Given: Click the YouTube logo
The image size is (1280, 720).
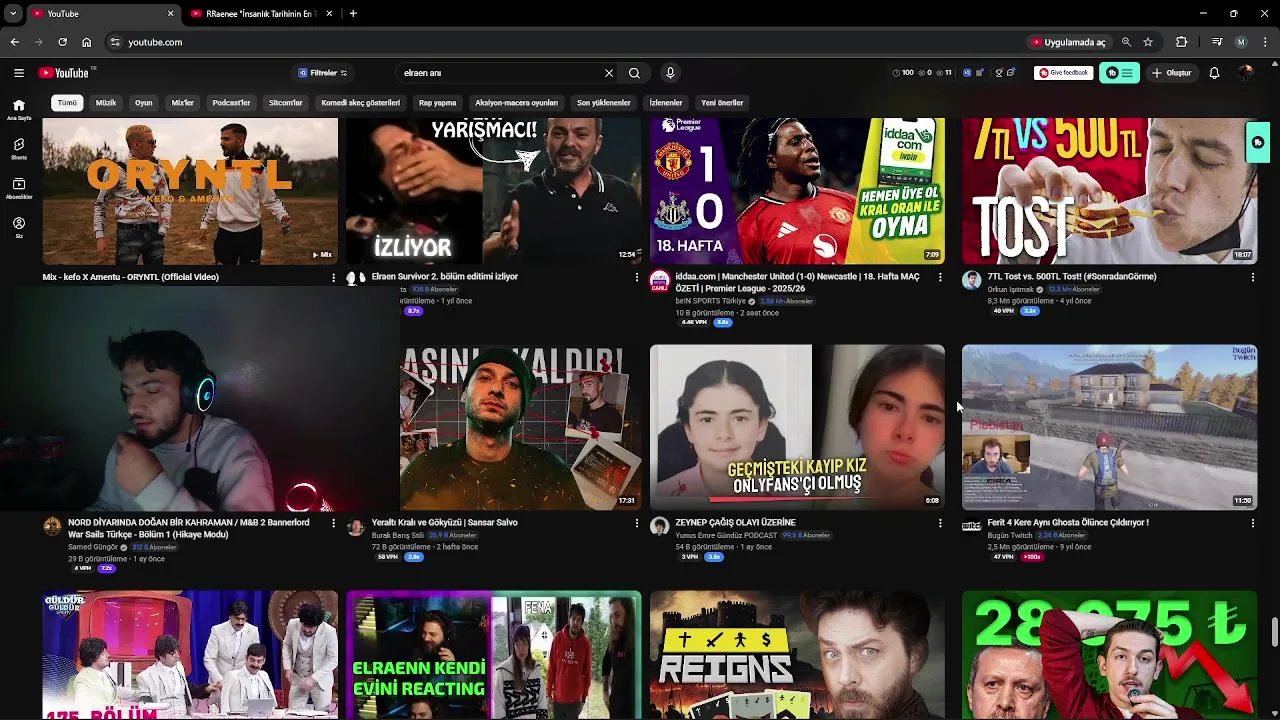Looking at the screenshot, I should click(66, 73).
